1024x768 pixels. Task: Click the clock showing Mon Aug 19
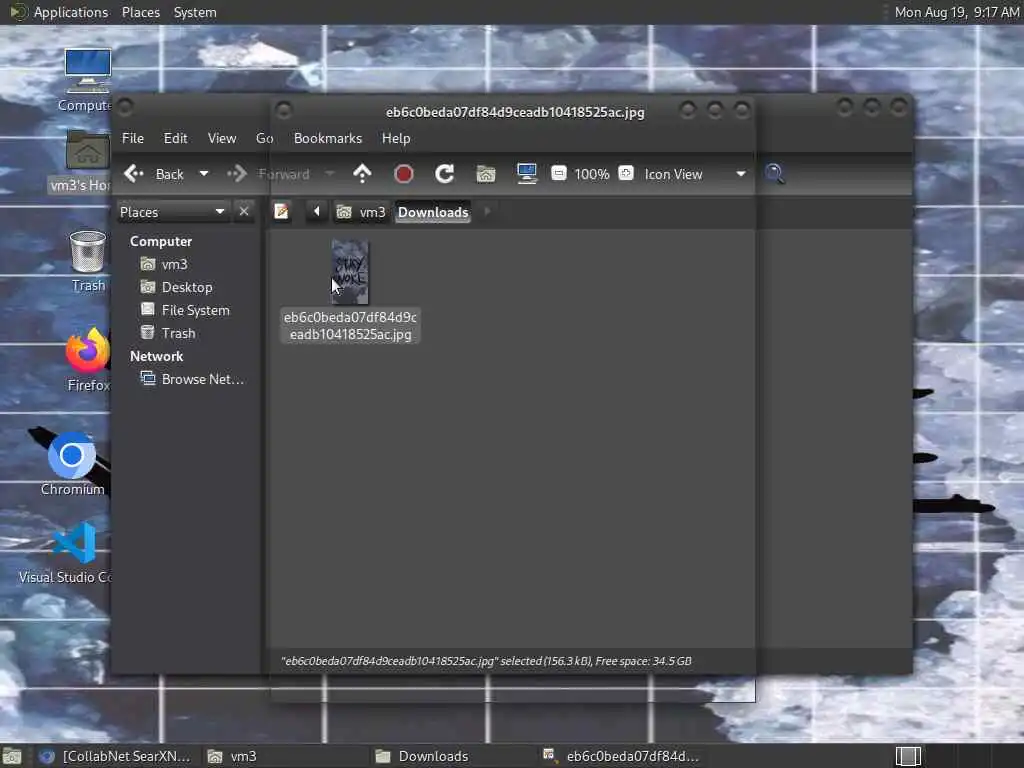[957, 12]
